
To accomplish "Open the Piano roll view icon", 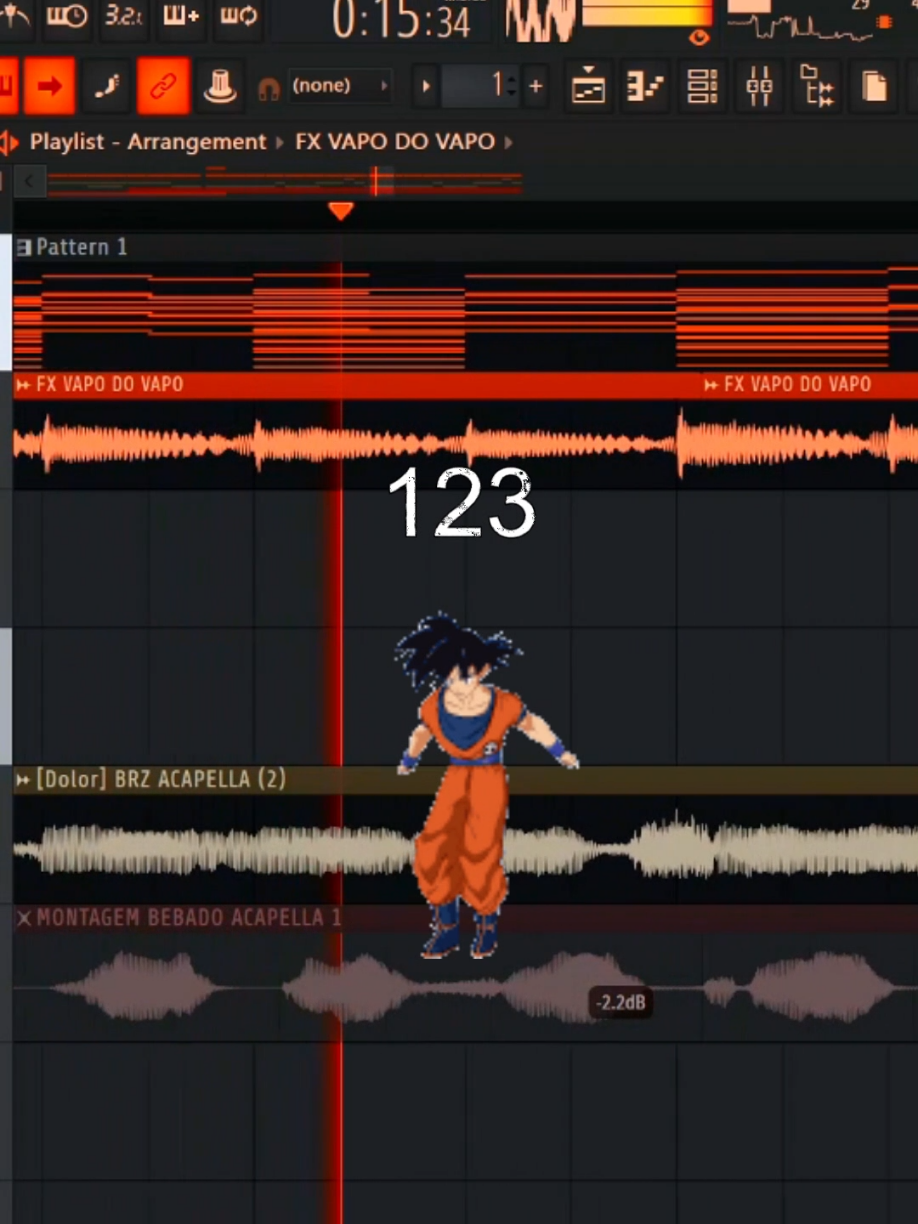I will (645, 87).
